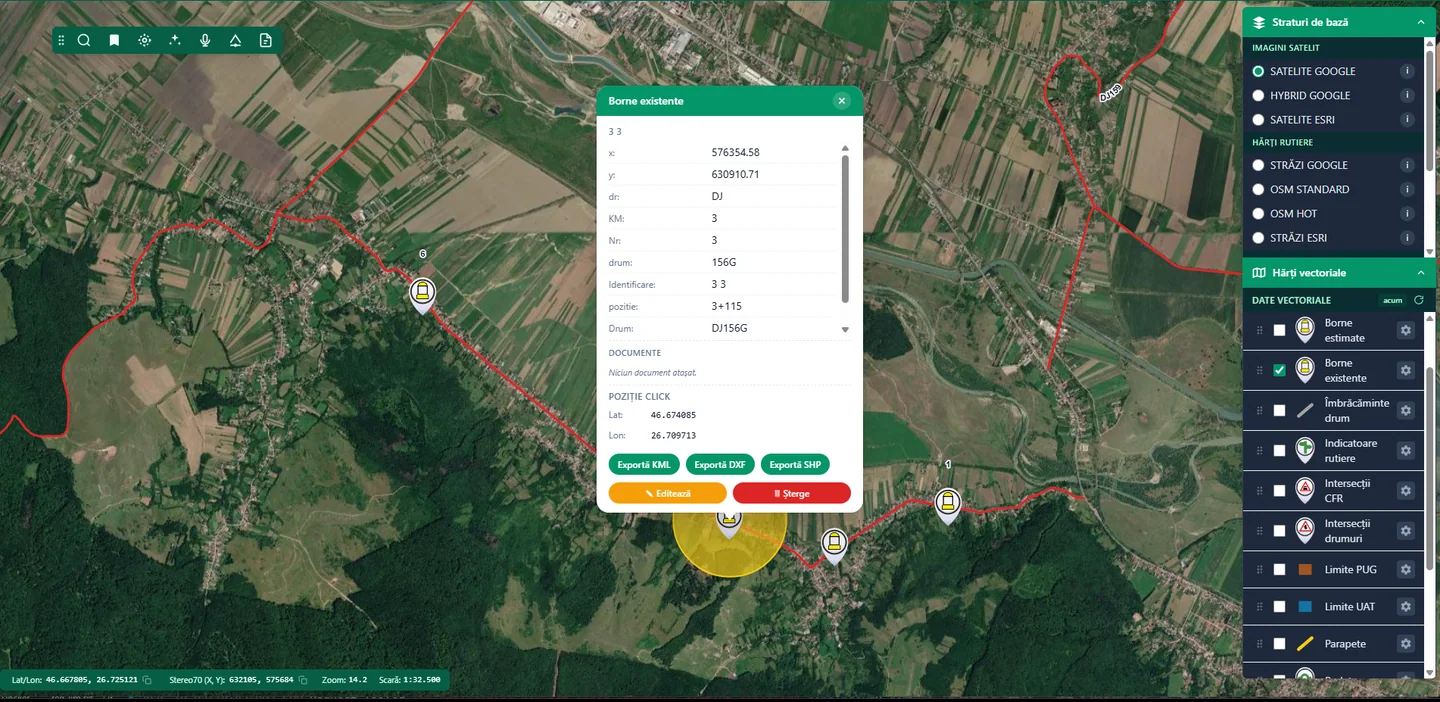This screenshot has height=702, width=1440.
Task: Enable the Indicatoare rutiere layer checkbox
Action: coord(1279,451)
